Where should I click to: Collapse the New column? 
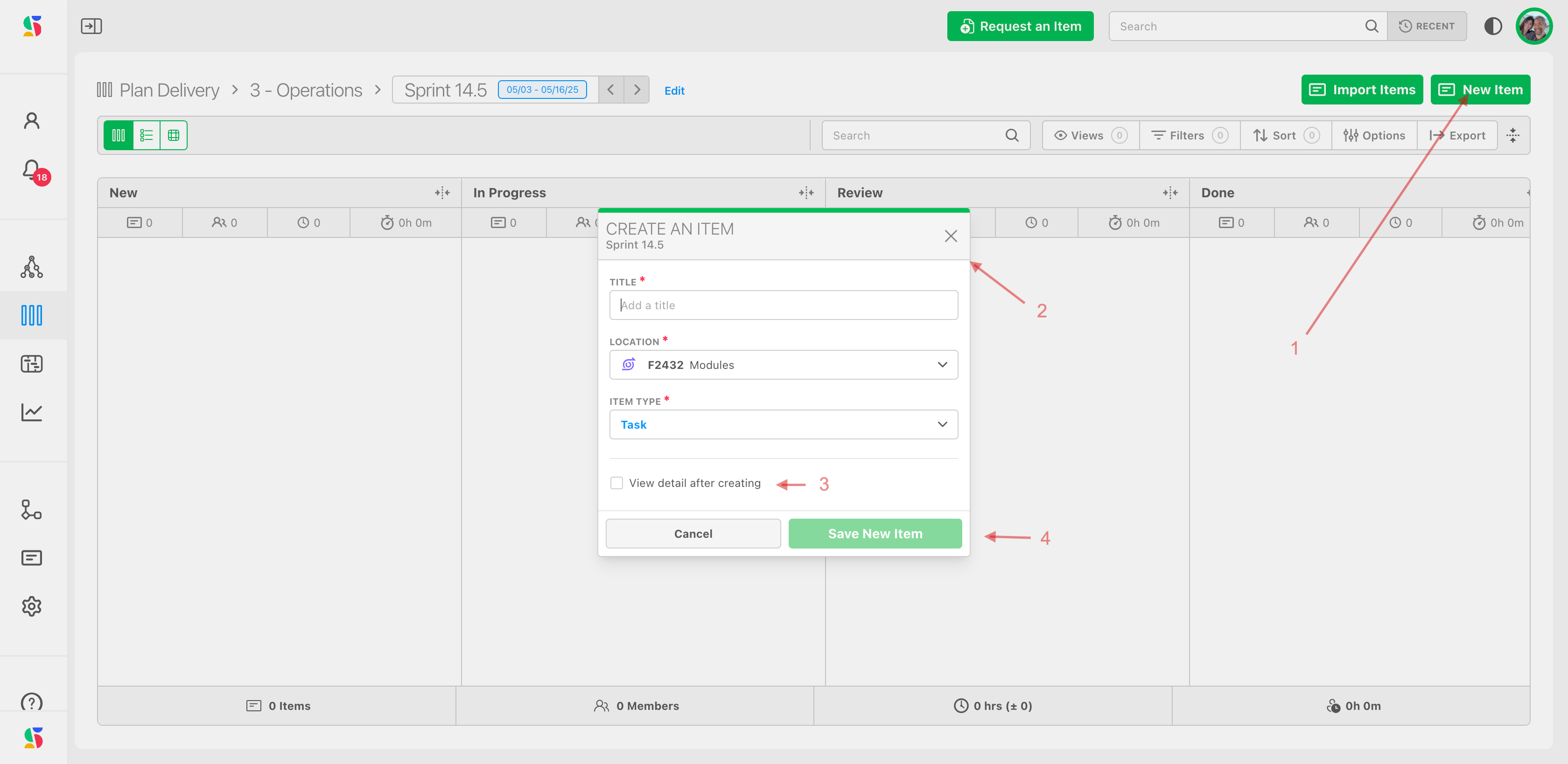(x=442, y=193)
